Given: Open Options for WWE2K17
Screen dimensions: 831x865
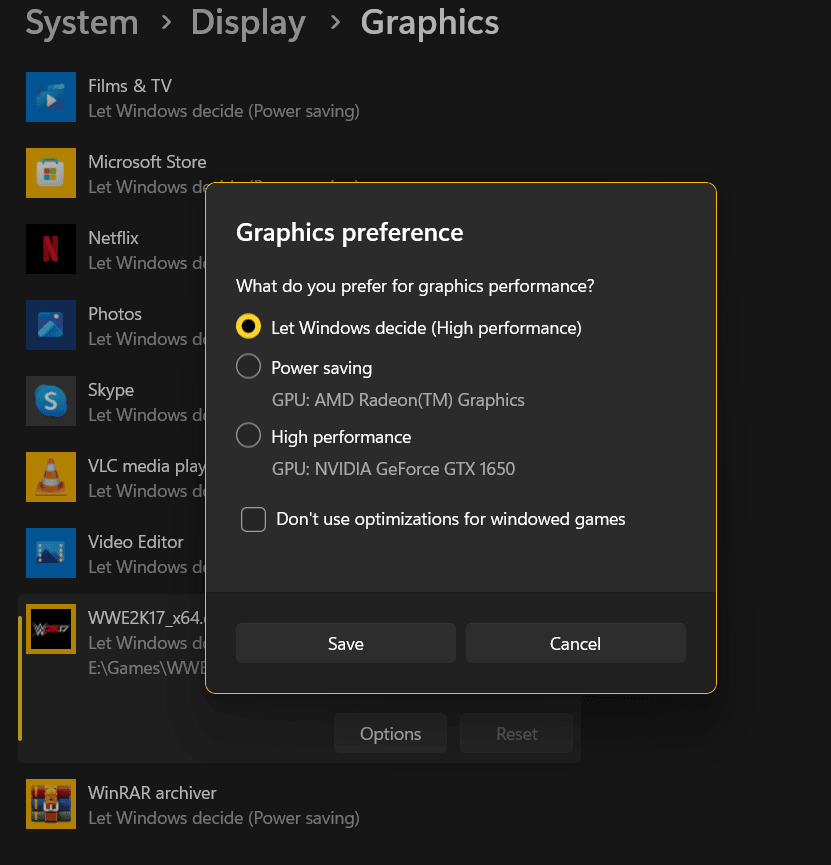Looking at the screenshot, I should coord(390,733).
